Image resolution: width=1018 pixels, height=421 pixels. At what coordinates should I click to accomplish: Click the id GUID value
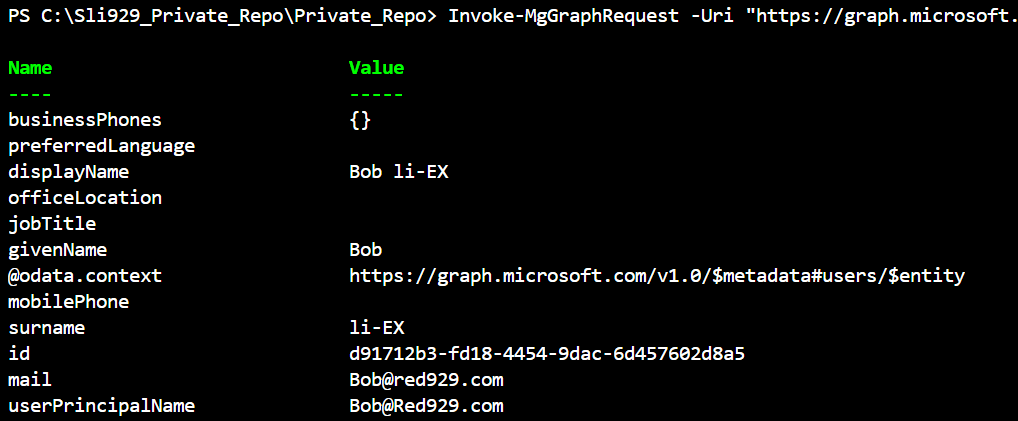click(x=547, y=354)
